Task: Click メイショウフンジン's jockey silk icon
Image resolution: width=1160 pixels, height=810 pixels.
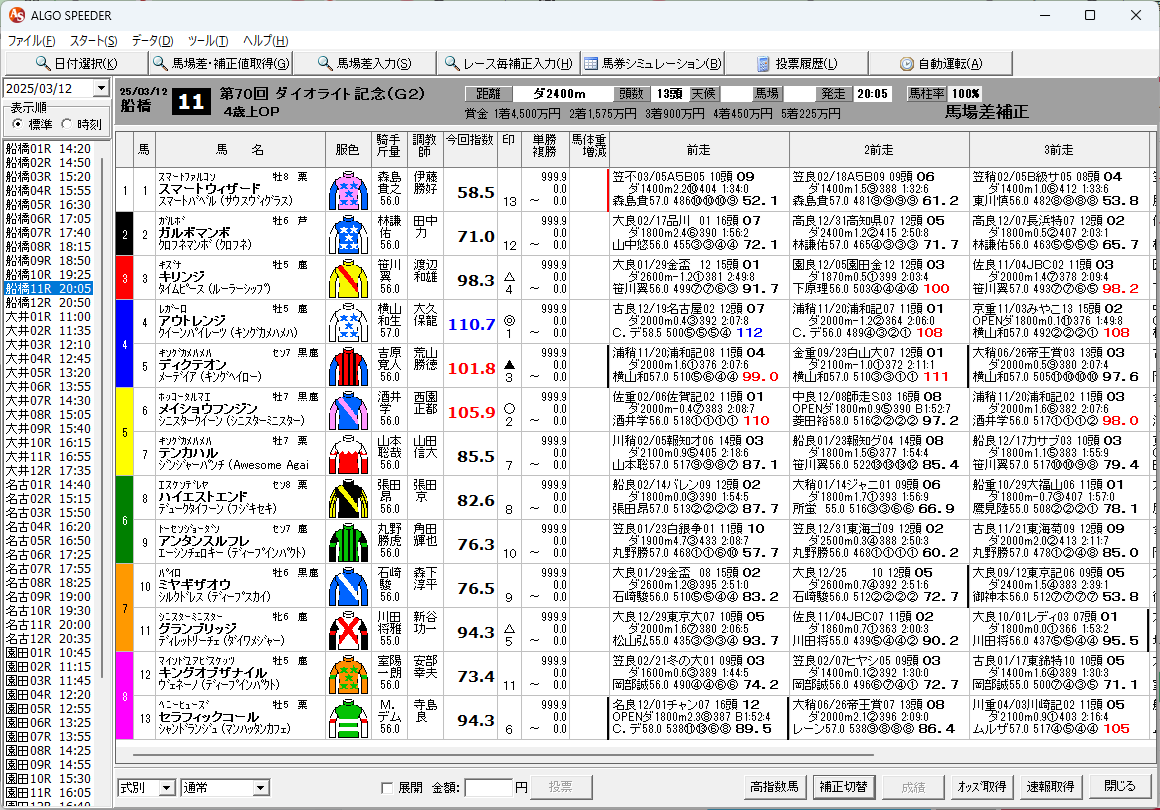Action: tap(348, 411)
